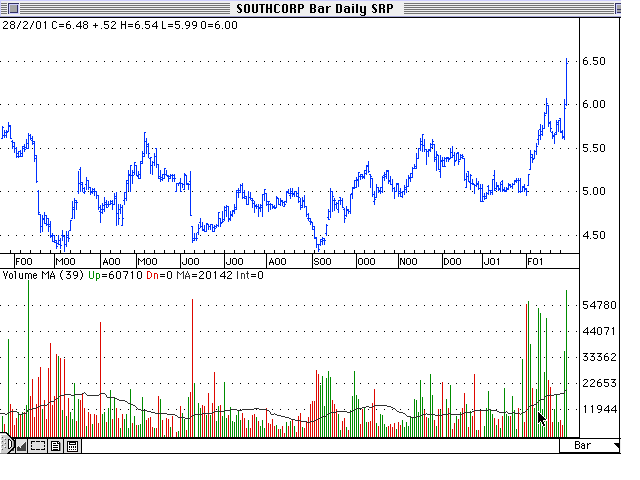This screenshot has height=480, width=640.
Task: Click the F00 month marker on time axis
Action: tap(24, 262)
